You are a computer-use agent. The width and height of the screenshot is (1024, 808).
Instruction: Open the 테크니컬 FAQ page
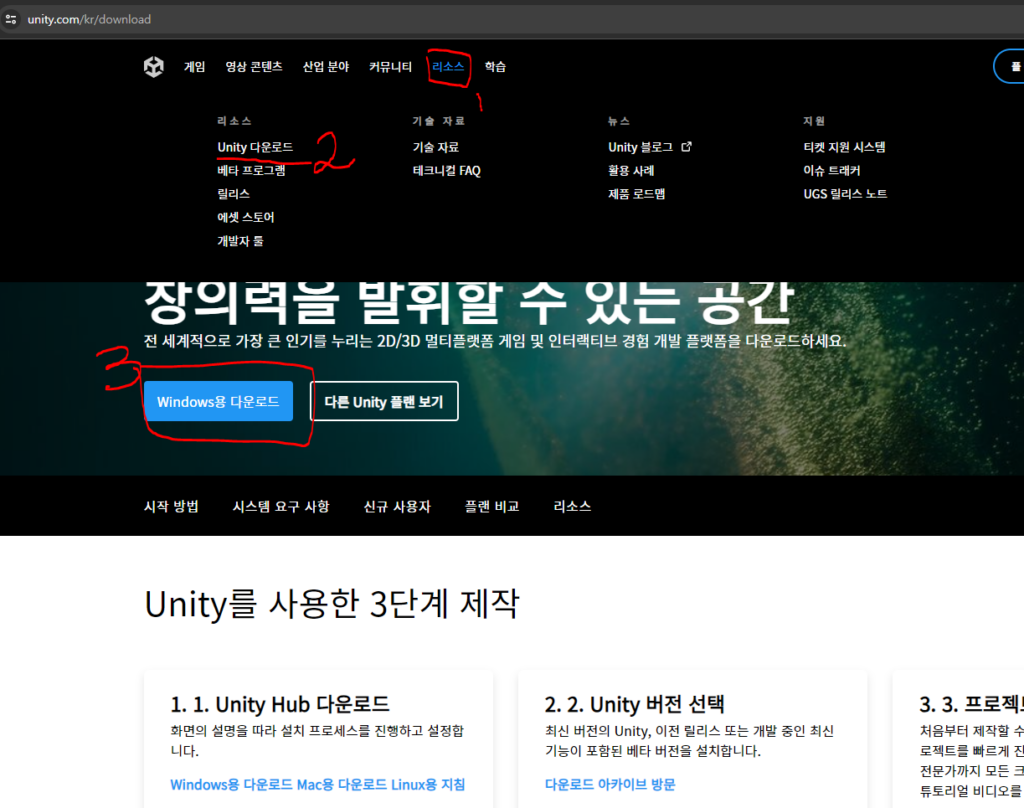pos(446,170)
